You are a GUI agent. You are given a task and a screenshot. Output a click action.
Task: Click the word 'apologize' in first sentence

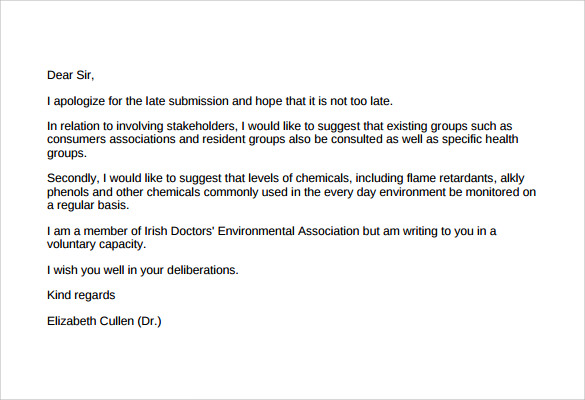click(x=79, y=101)
